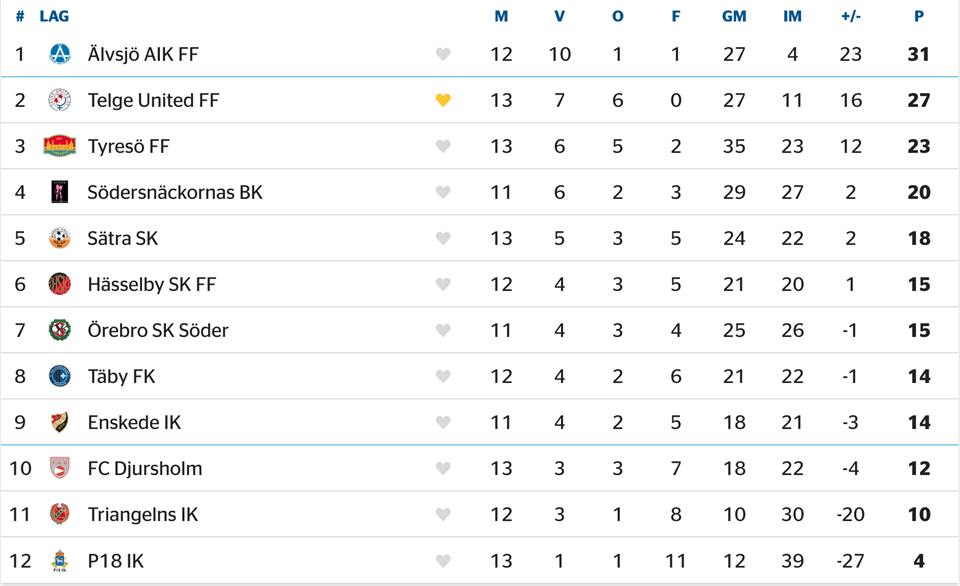960x586 pixels.
Task: Sort table by P points column
Action: tap(919, 17)
